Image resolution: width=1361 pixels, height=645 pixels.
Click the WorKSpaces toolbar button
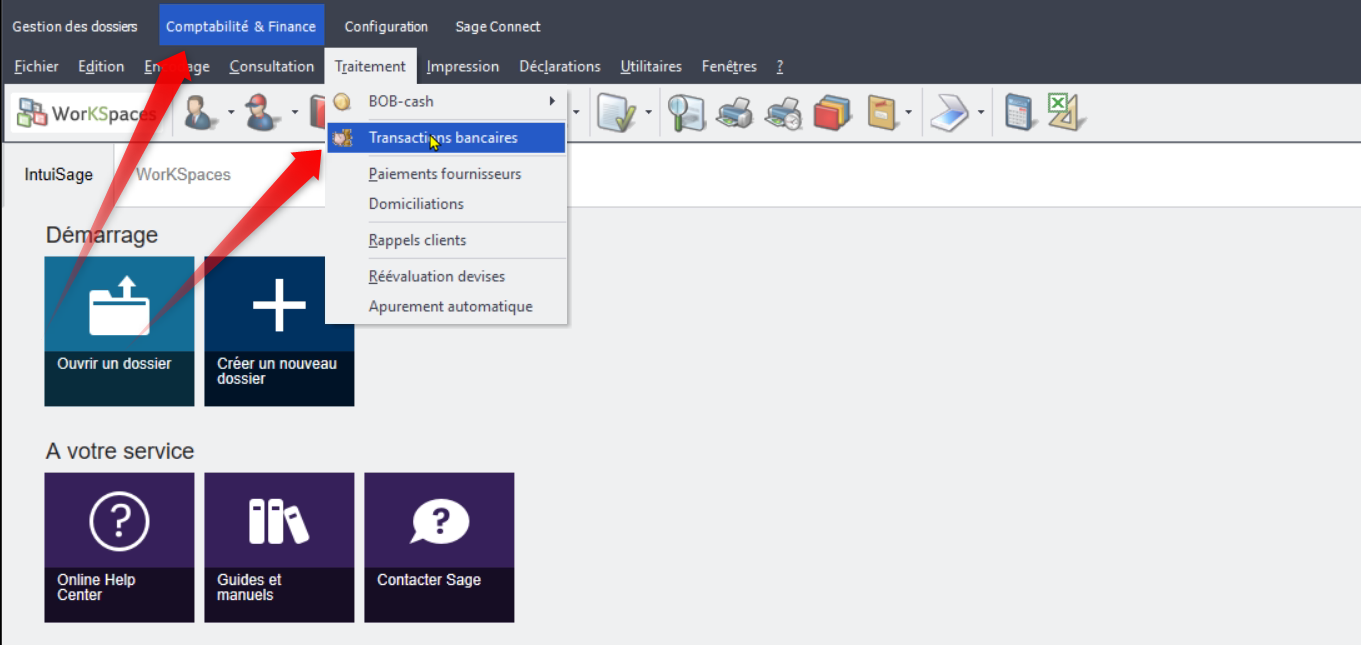coord(86,113)
